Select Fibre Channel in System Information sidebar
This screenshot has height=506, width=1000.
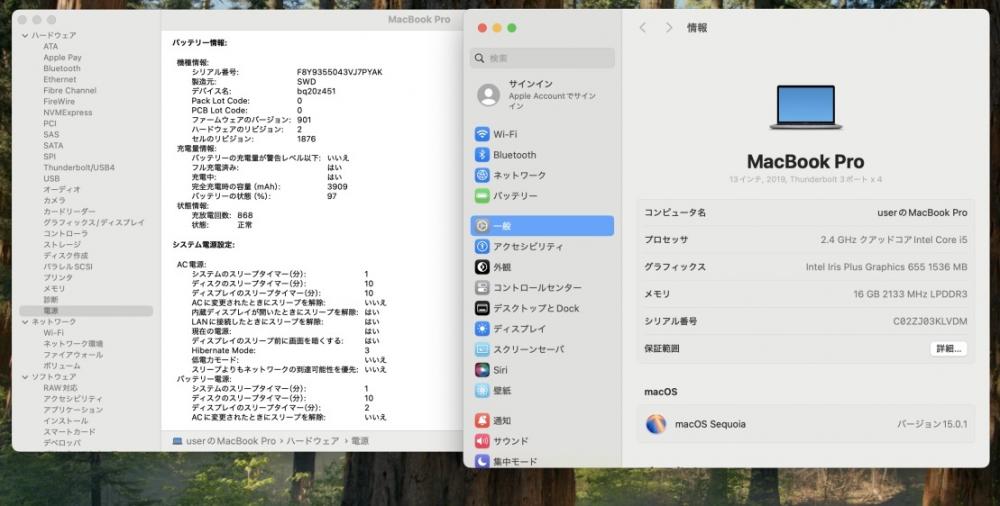(70, 91)
